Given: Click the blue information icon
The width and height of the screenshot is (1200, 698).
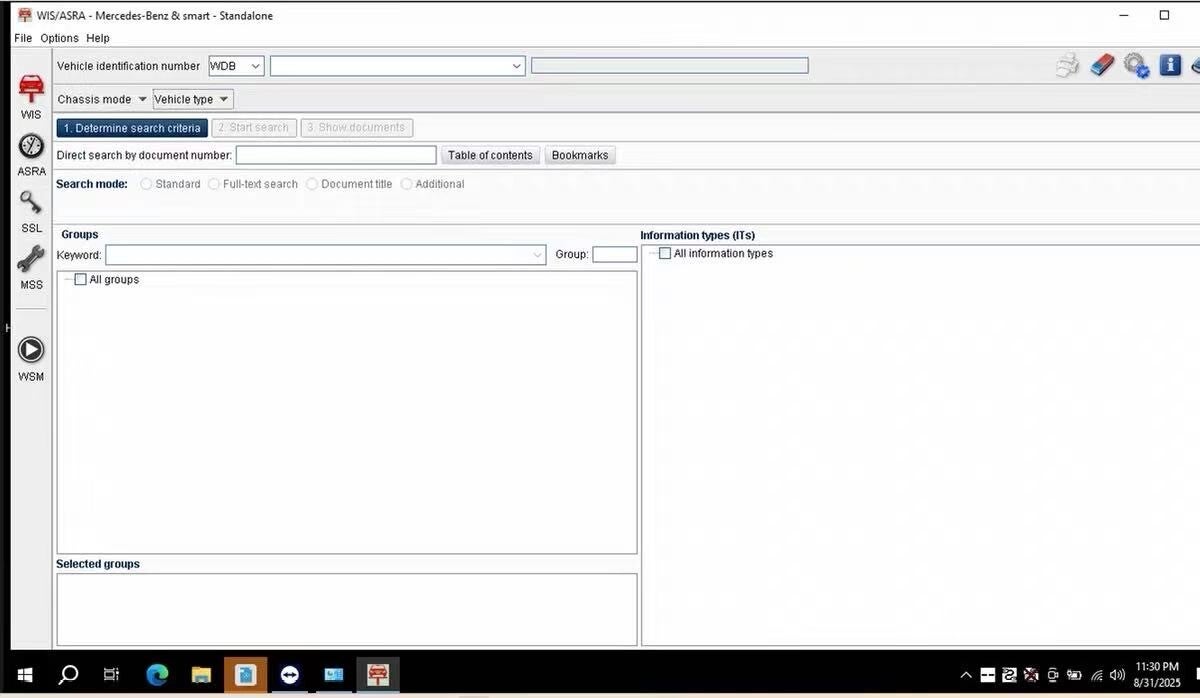Looking at the screenshot, I should point(1170,66).
